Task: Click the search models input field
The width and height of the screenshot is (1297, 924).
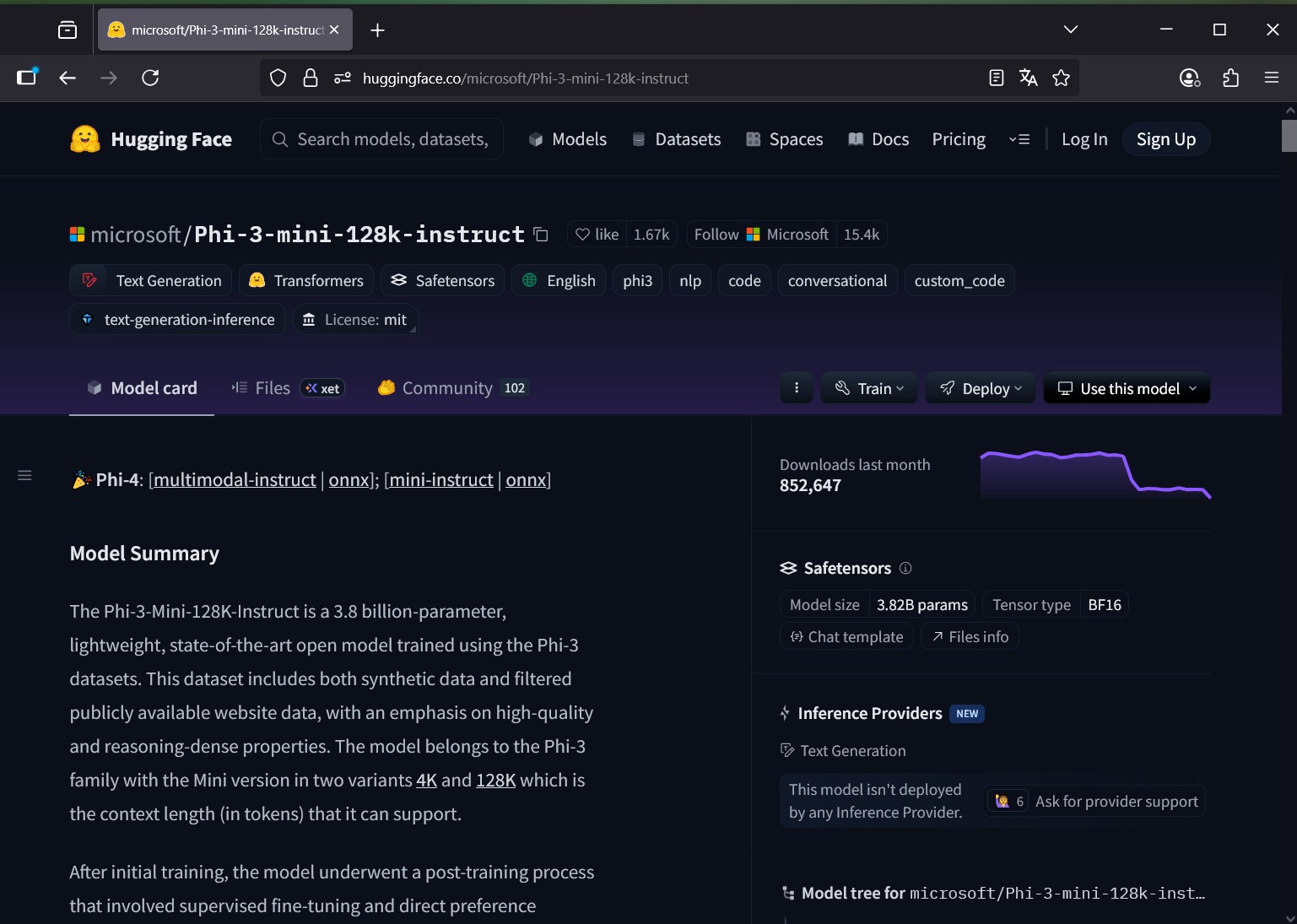Action: coord(382,139)
